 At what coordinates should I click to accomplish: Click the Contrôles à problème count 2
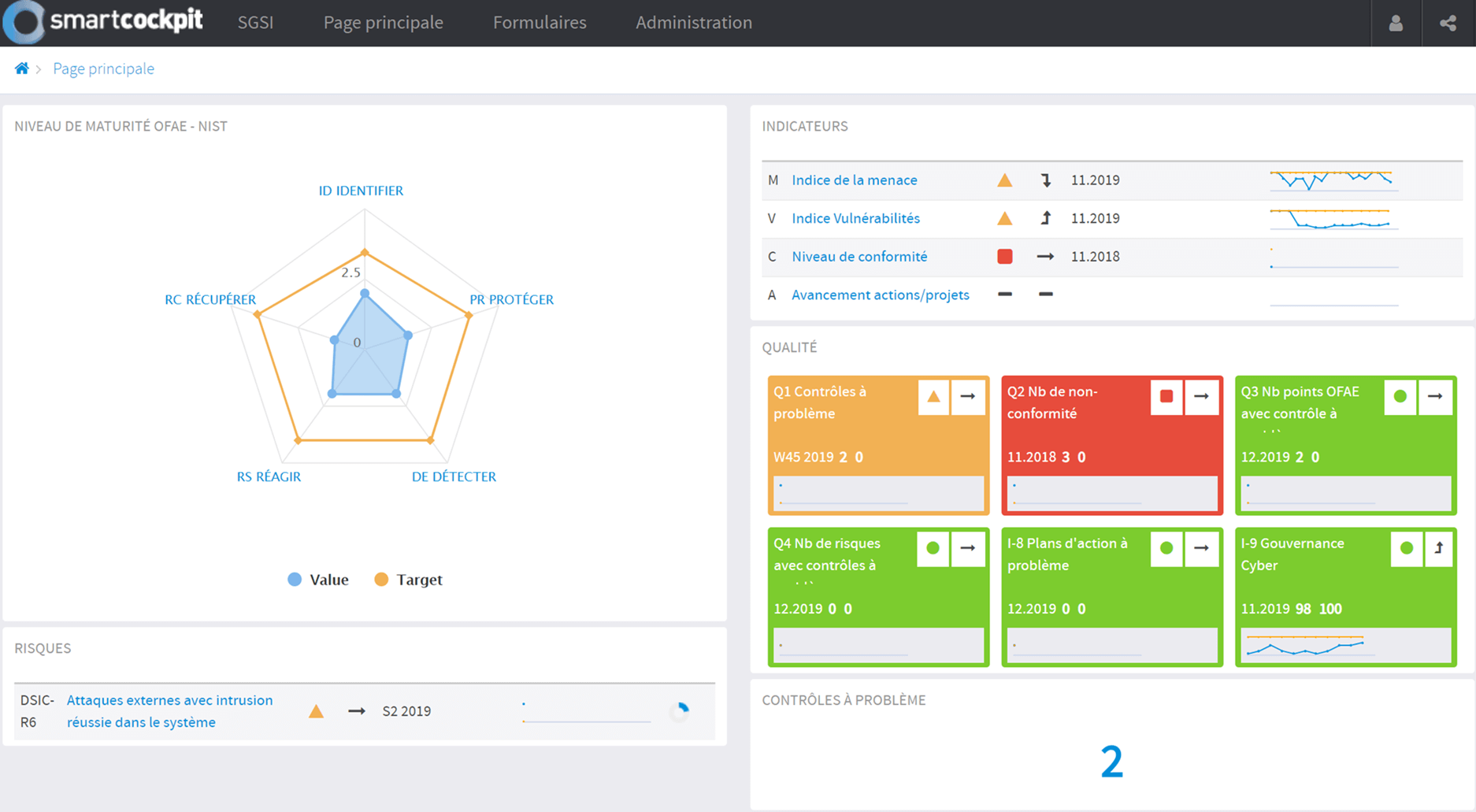click(1111, 762)
